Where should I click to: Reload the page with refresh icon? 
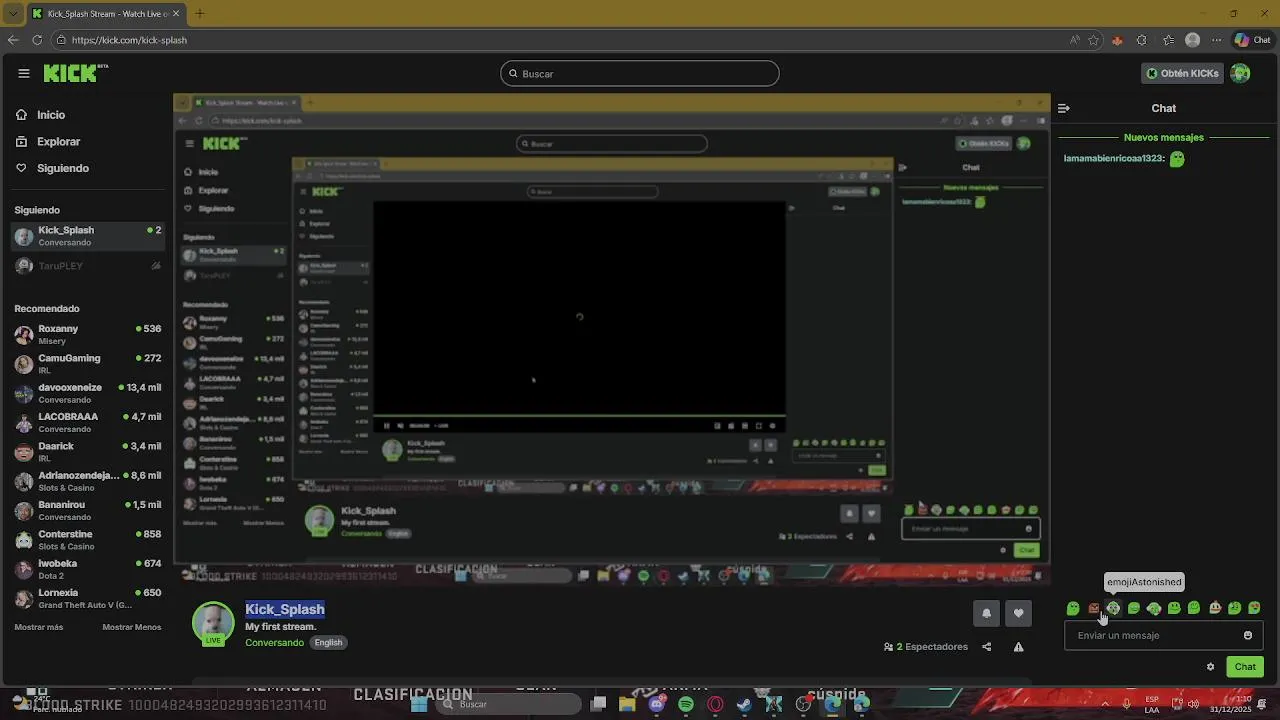tap(37, 40)
